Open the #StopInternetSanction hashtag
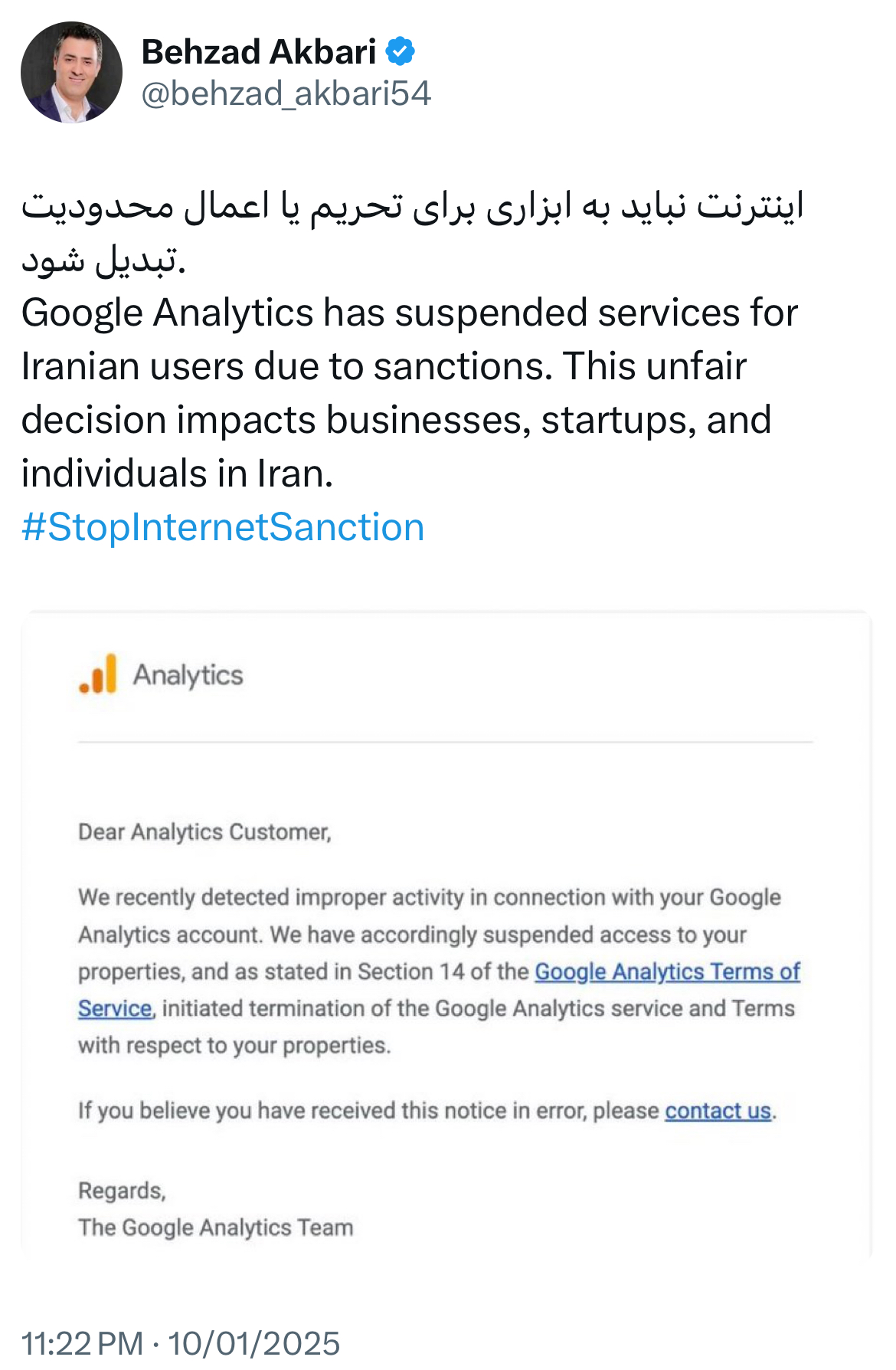 [223, 527]
